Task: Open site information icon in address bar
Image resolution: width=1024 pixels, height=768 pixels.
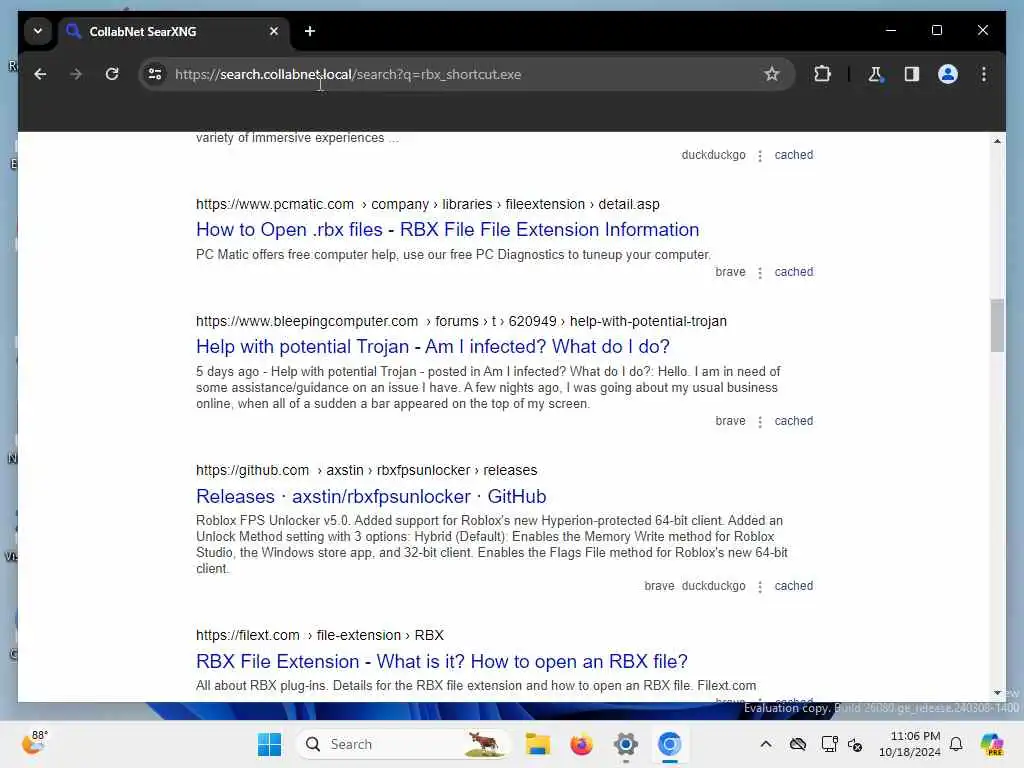Action: [x=155, y=74]
